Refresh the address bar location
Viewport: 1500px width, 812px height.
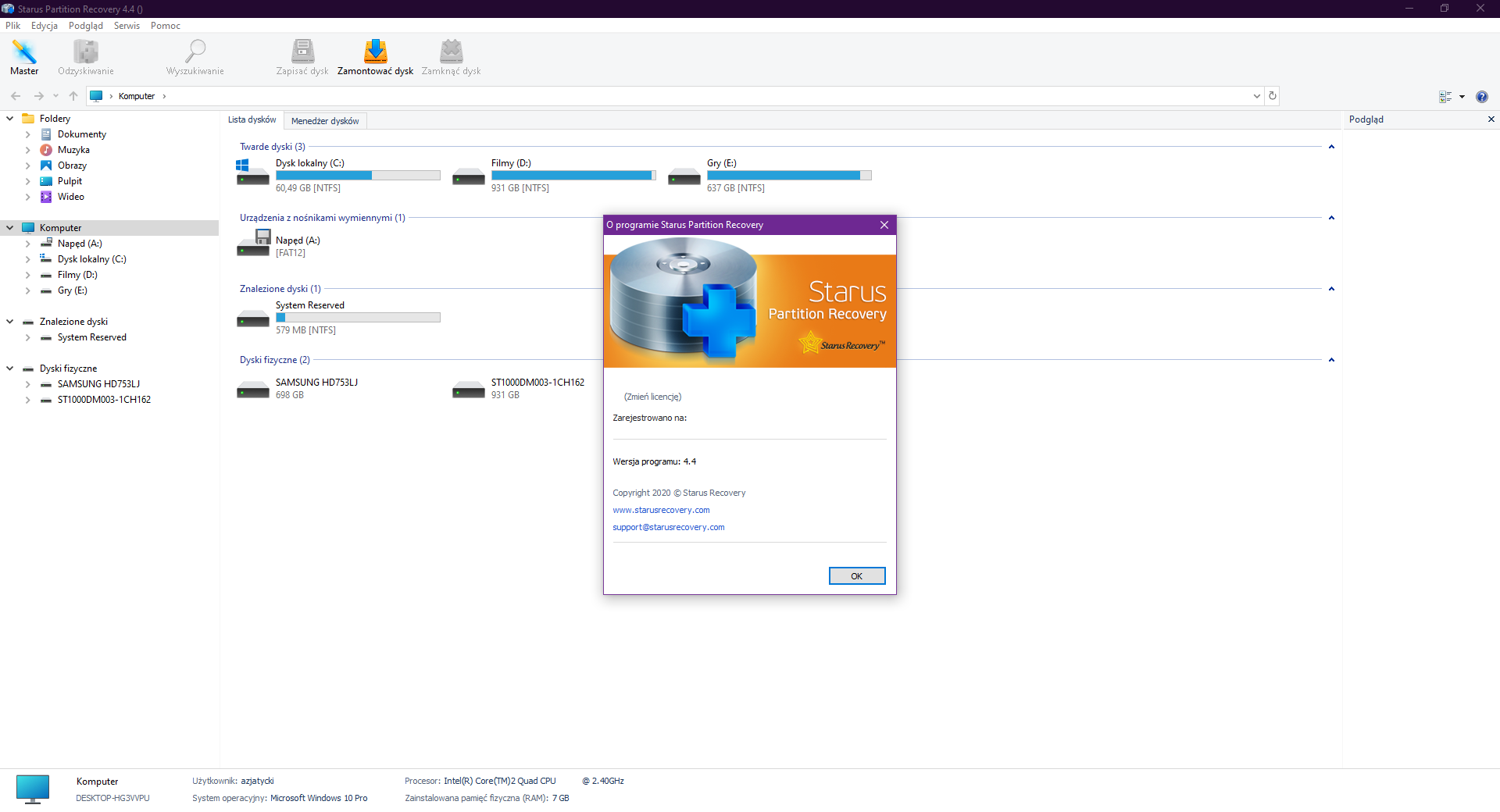tap(1273, 96)
